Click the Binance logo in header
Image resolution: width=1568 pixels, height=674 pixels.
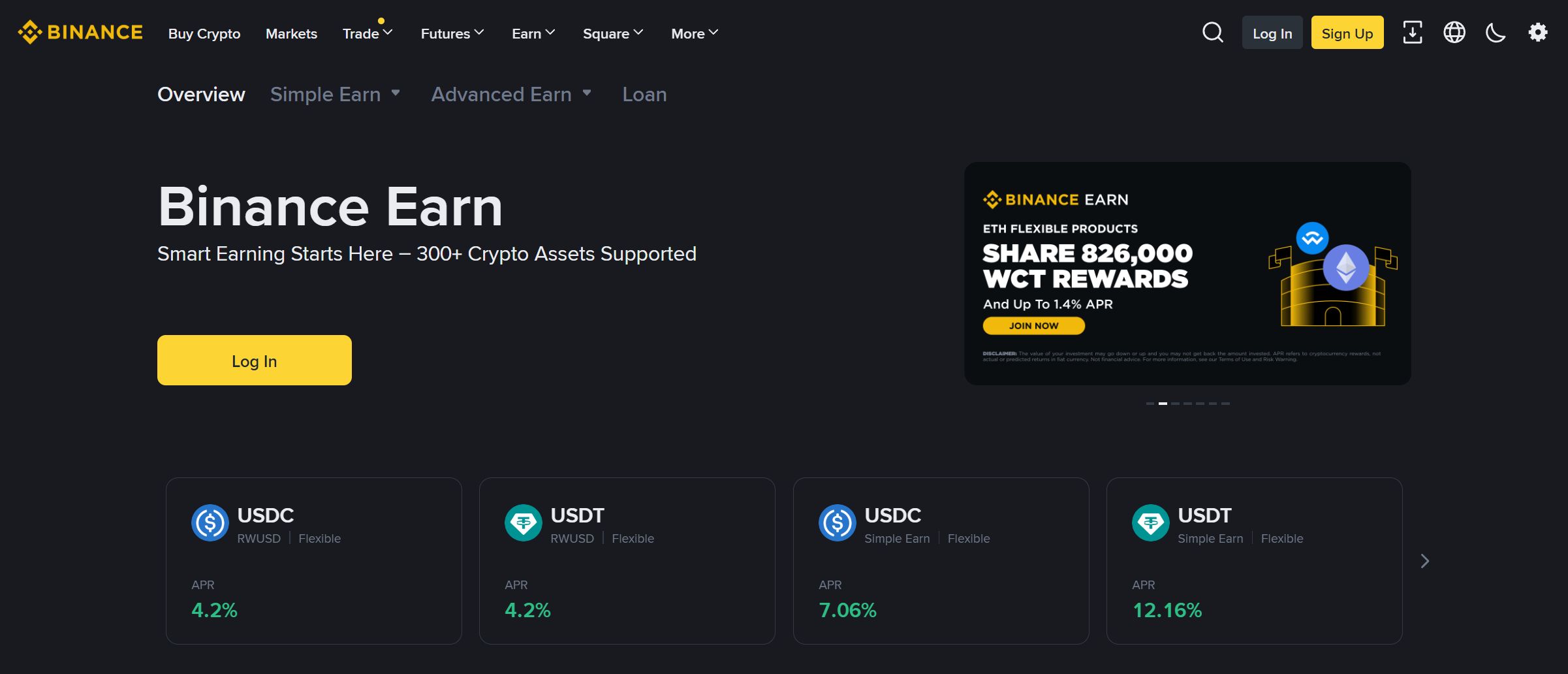pyautogui.click(x=80, y=32)
